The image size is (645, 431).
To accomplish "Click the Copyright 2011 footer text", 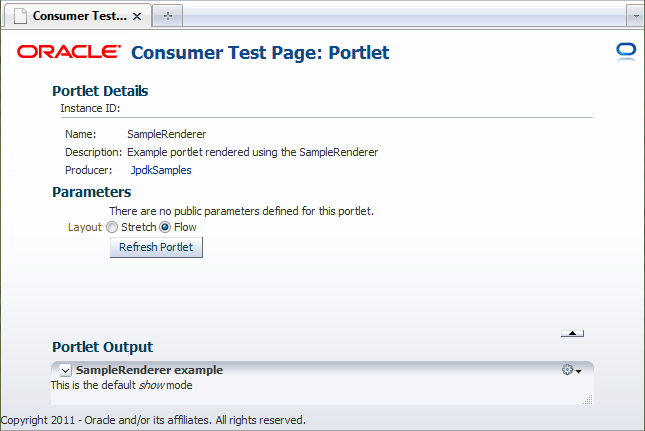I will tap(153, 420).
